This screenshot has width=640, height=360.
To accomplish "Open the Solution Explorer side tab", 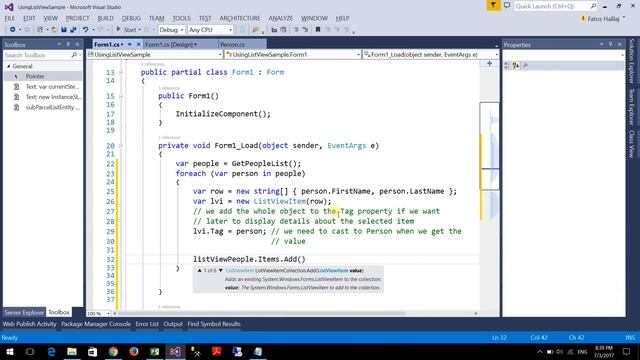I will click(632, 62).
